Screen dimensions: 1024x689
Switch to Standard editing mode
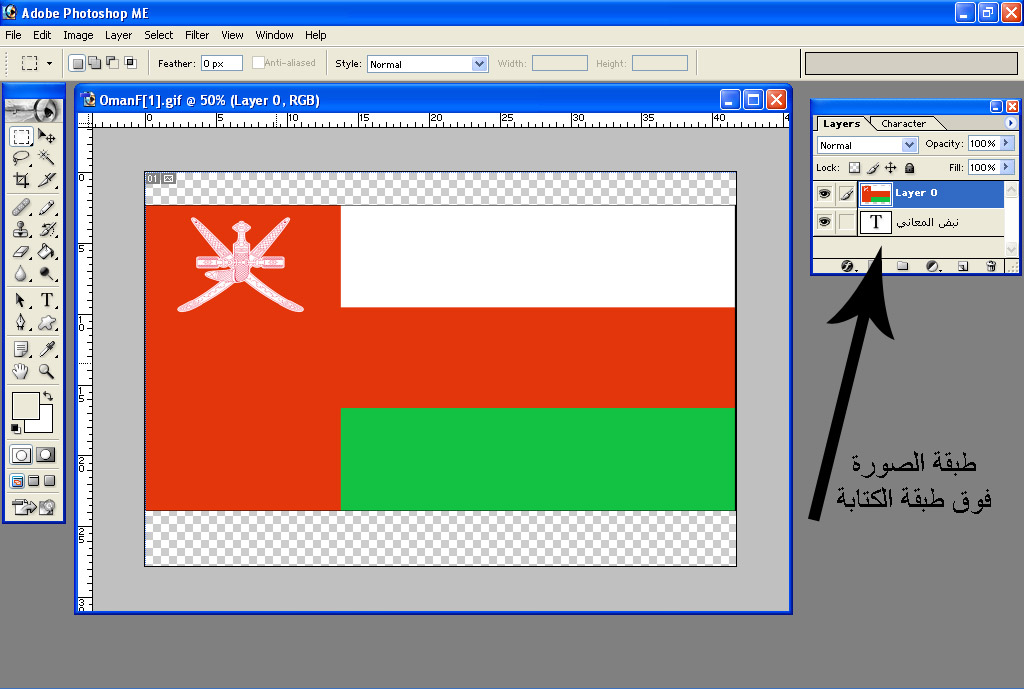pyautogui.click(x=21, y=455)
